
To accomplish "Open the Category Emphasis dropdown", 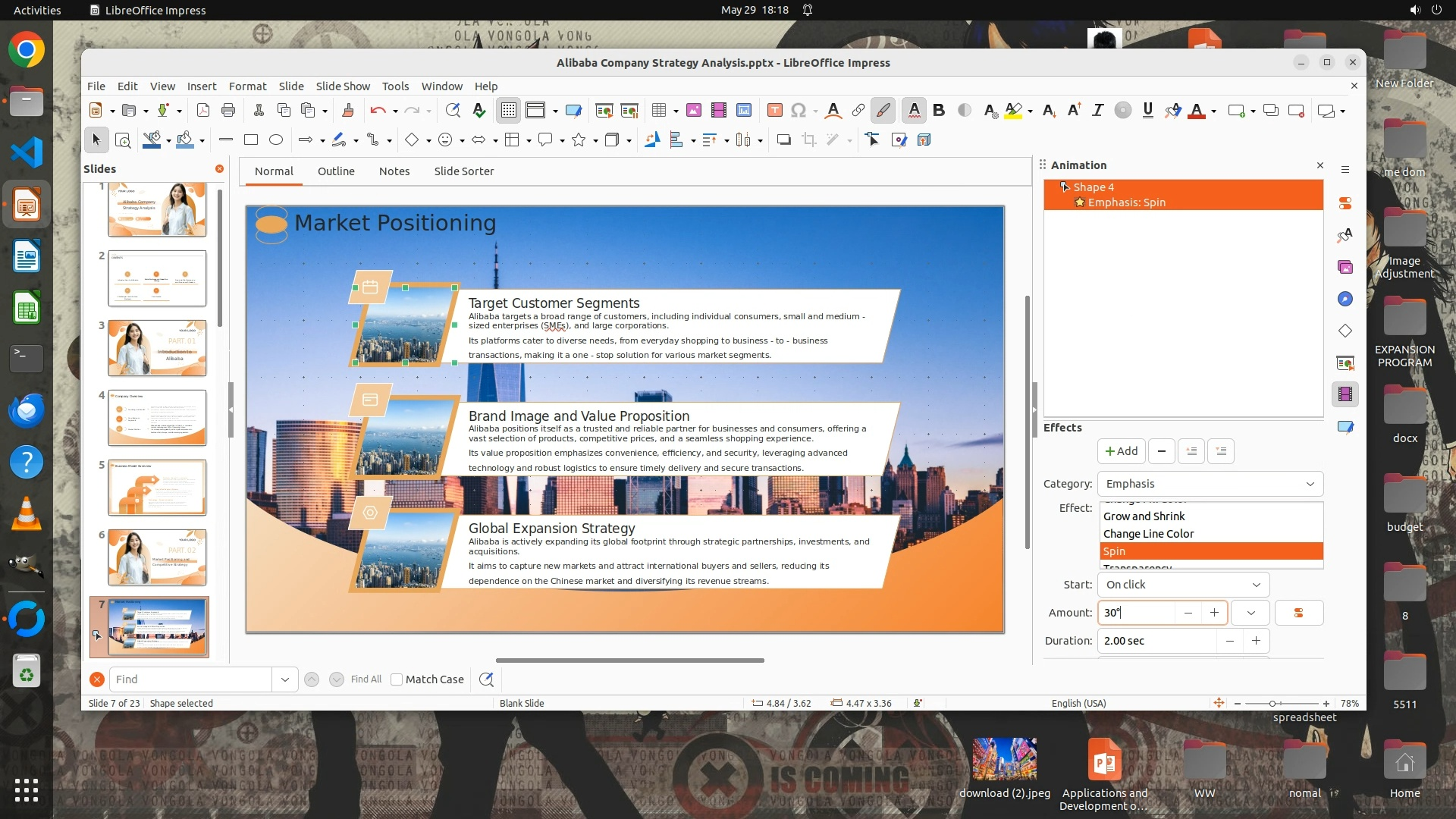I will (1210, 484).
